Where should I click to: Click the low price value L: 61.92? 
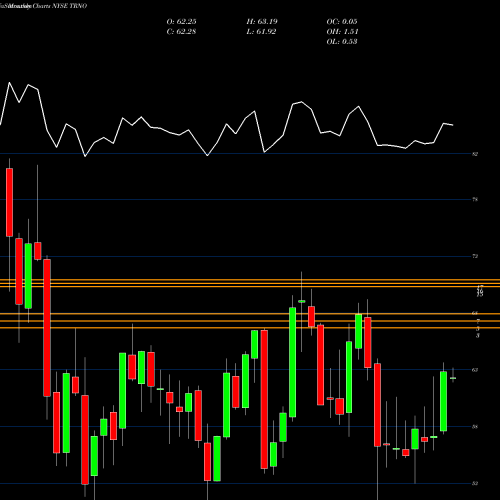pyautogui.click(x=261, y=32)
